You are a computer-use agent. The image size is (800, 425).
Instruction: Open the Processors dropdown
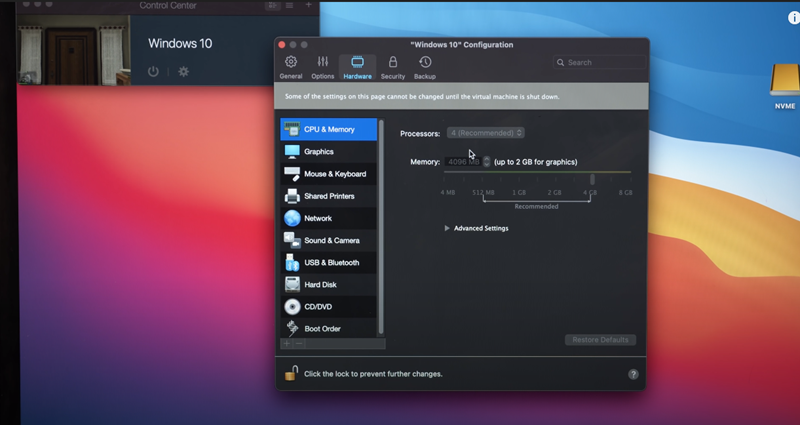(486, 133)
